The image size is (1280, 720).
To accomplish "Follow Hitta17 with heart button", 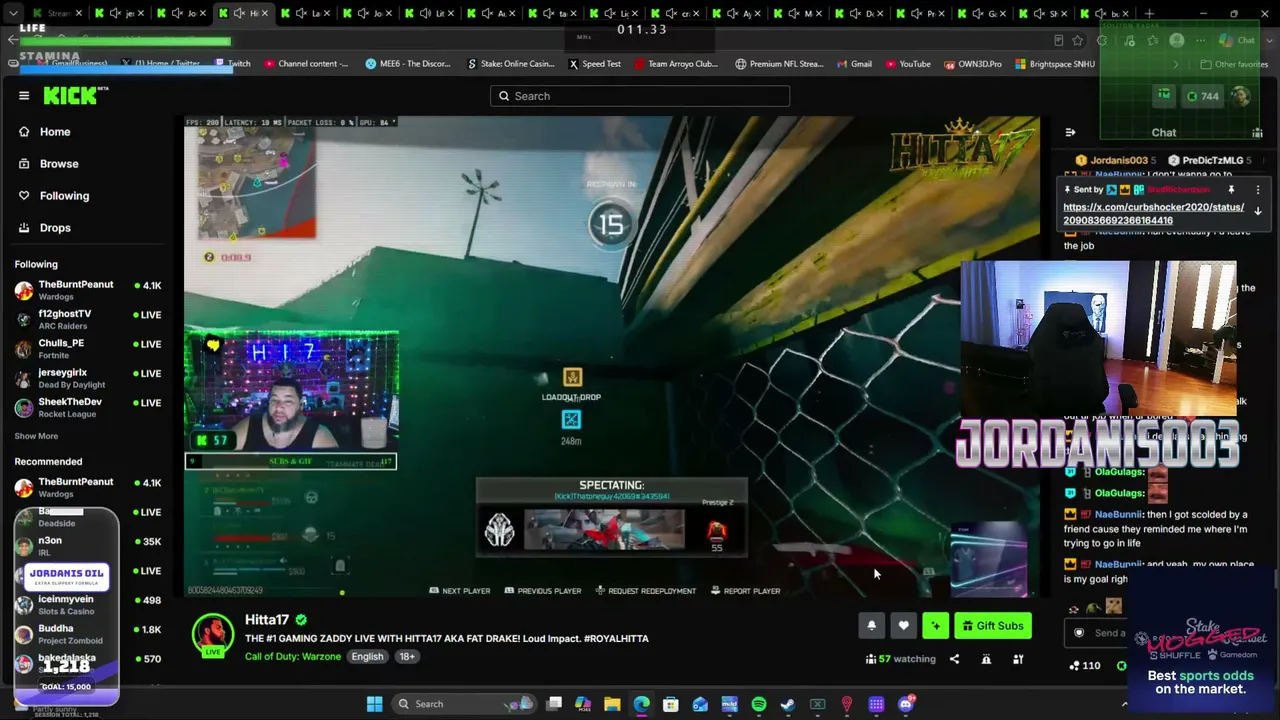I will (903, 626).
